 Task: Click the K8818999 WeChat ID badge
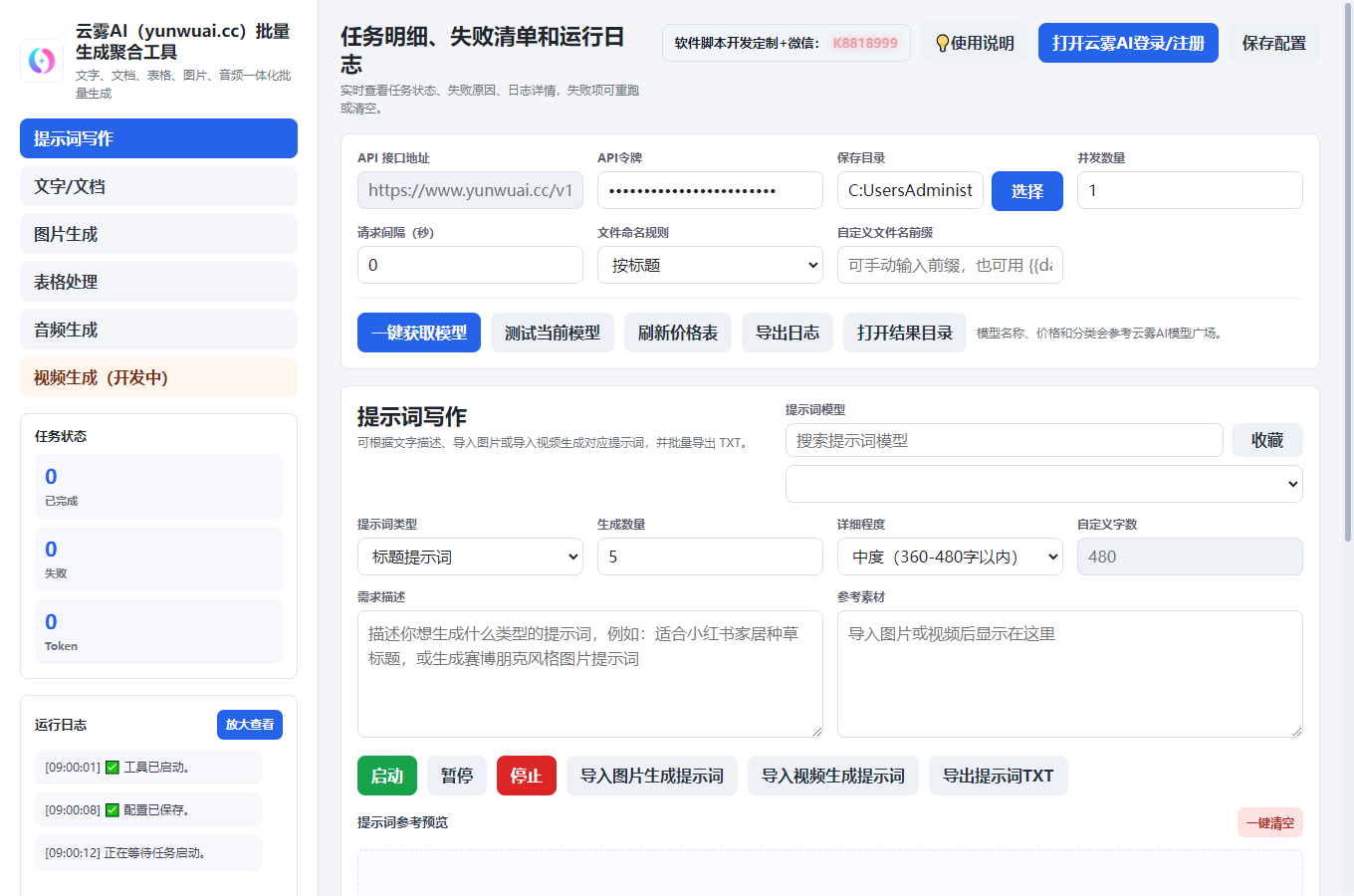tap(865, 43)
